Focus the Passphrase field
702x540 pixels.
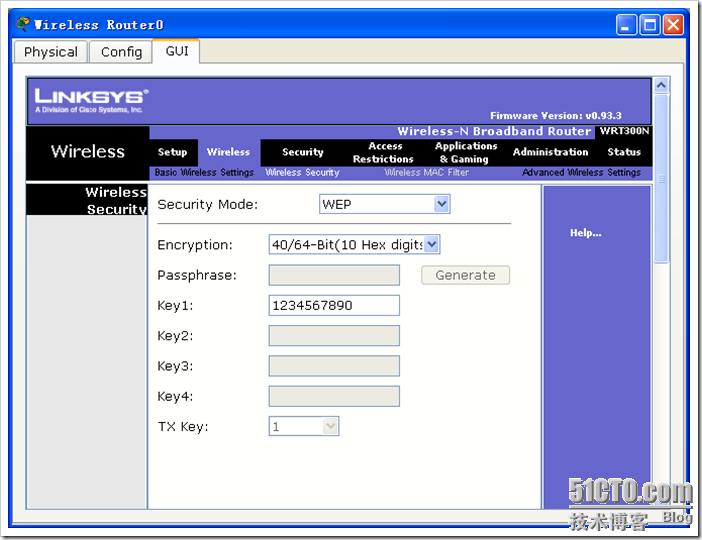tap(334, 275)
